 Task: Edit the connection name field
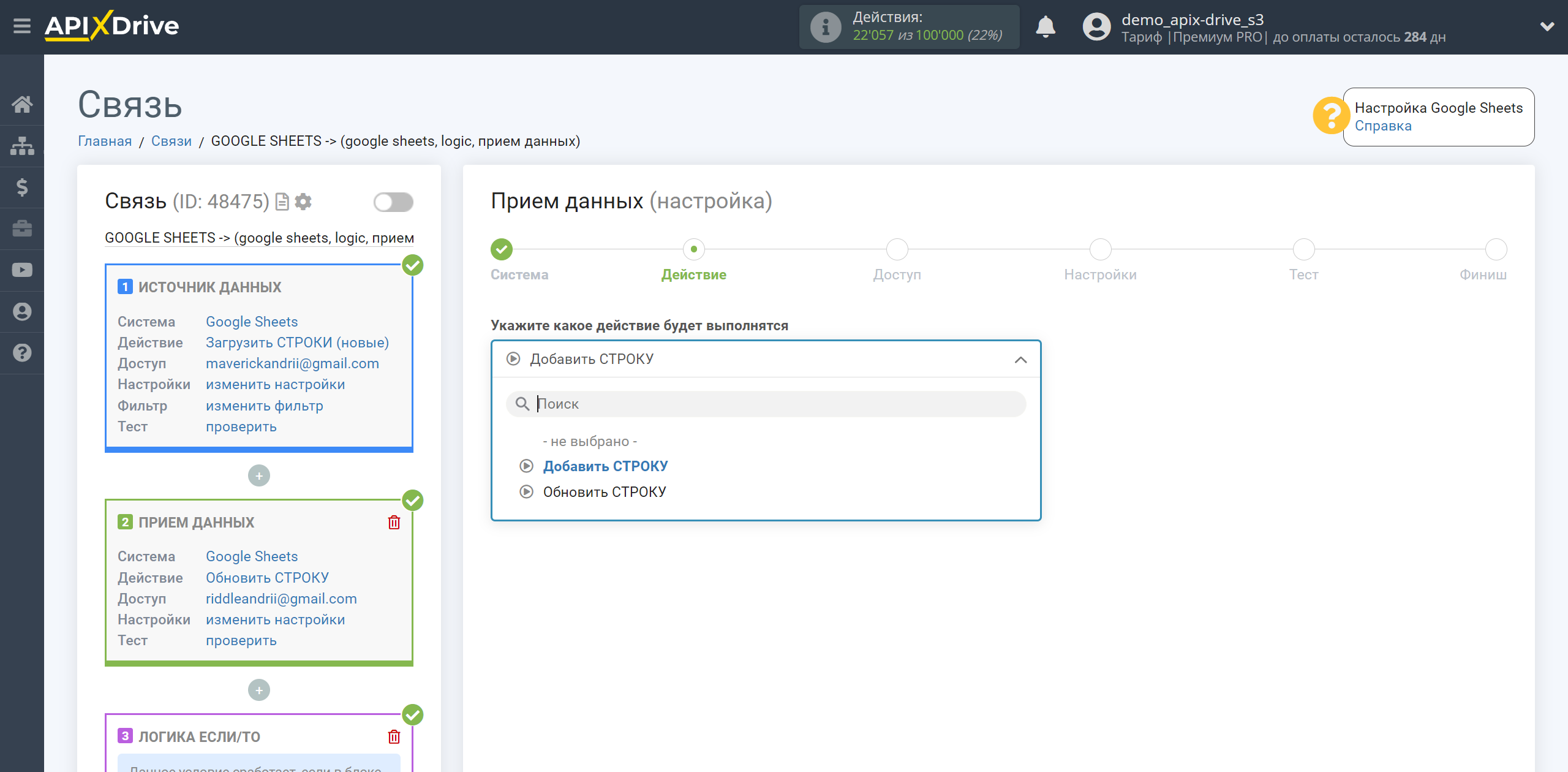tap(259, 238)
